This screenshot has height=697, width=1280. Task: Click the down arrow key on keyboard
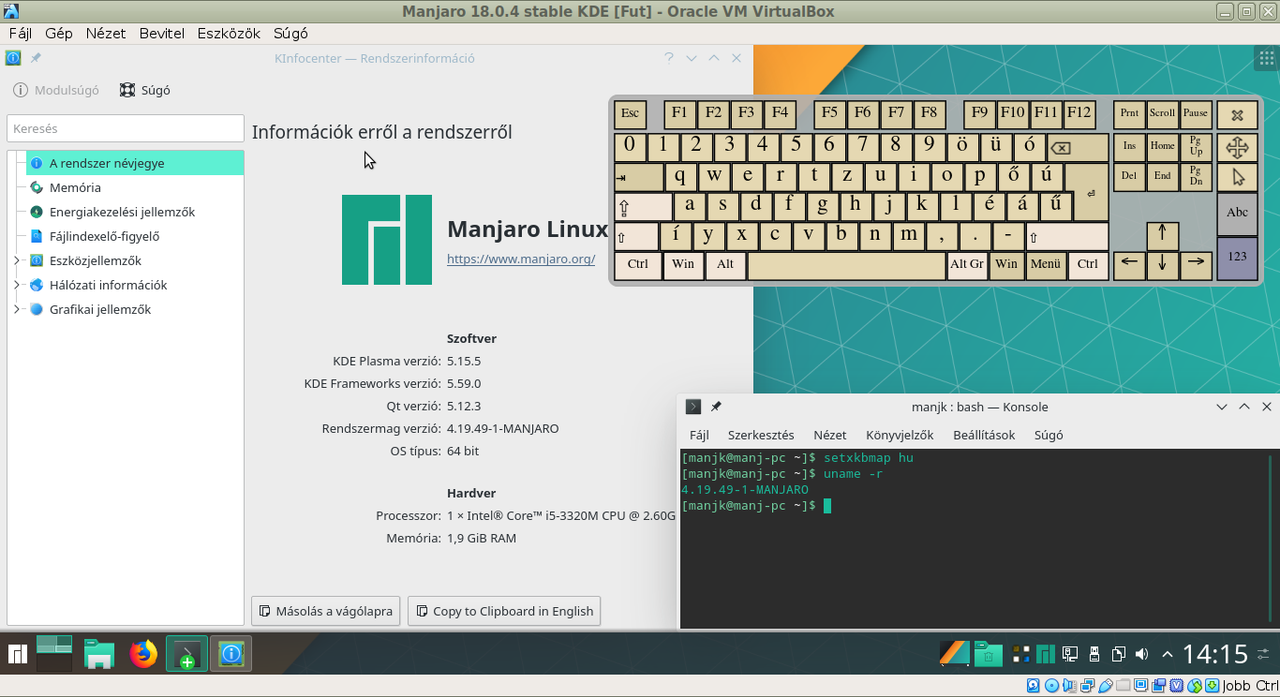click(x=1162, y=264)
